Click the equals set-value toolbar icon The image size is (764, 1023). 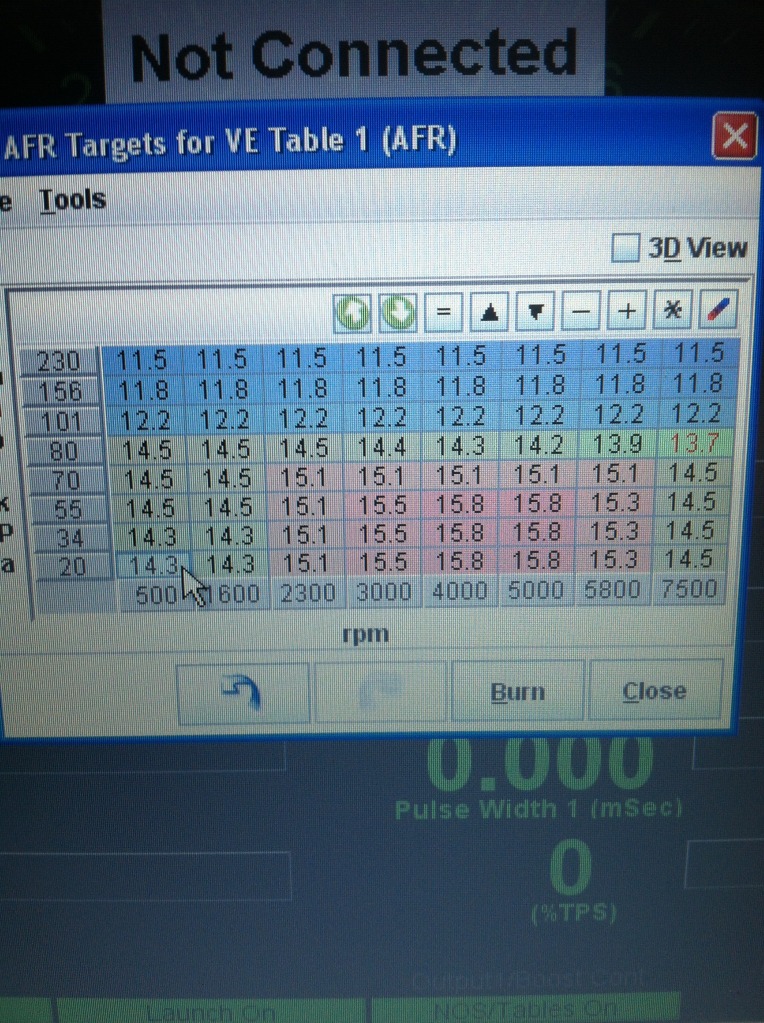pos(444,312)
